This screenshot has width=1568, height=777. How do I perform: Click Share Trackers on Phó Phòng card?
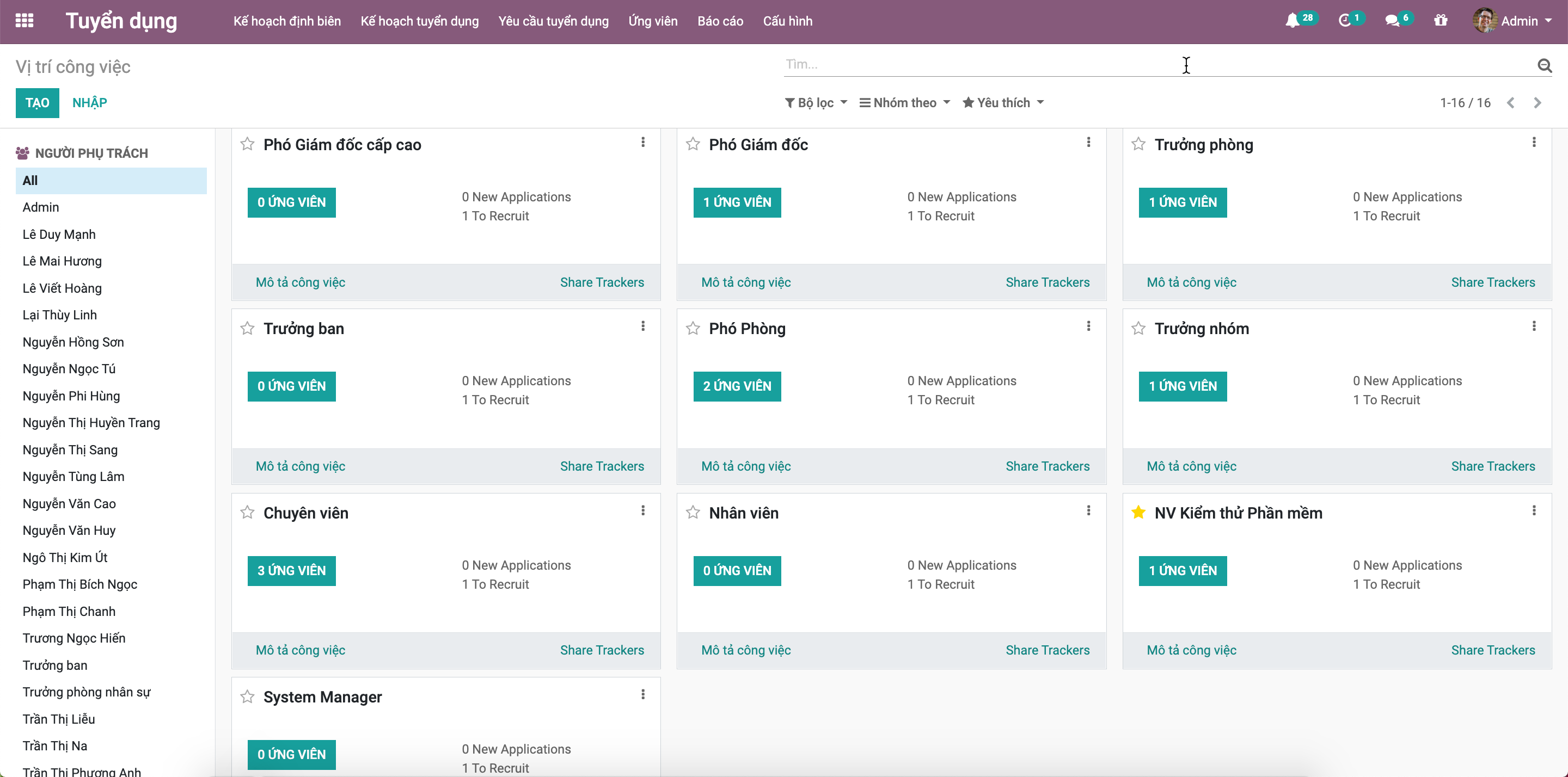pyautogui.click(x=1047, y=466)
